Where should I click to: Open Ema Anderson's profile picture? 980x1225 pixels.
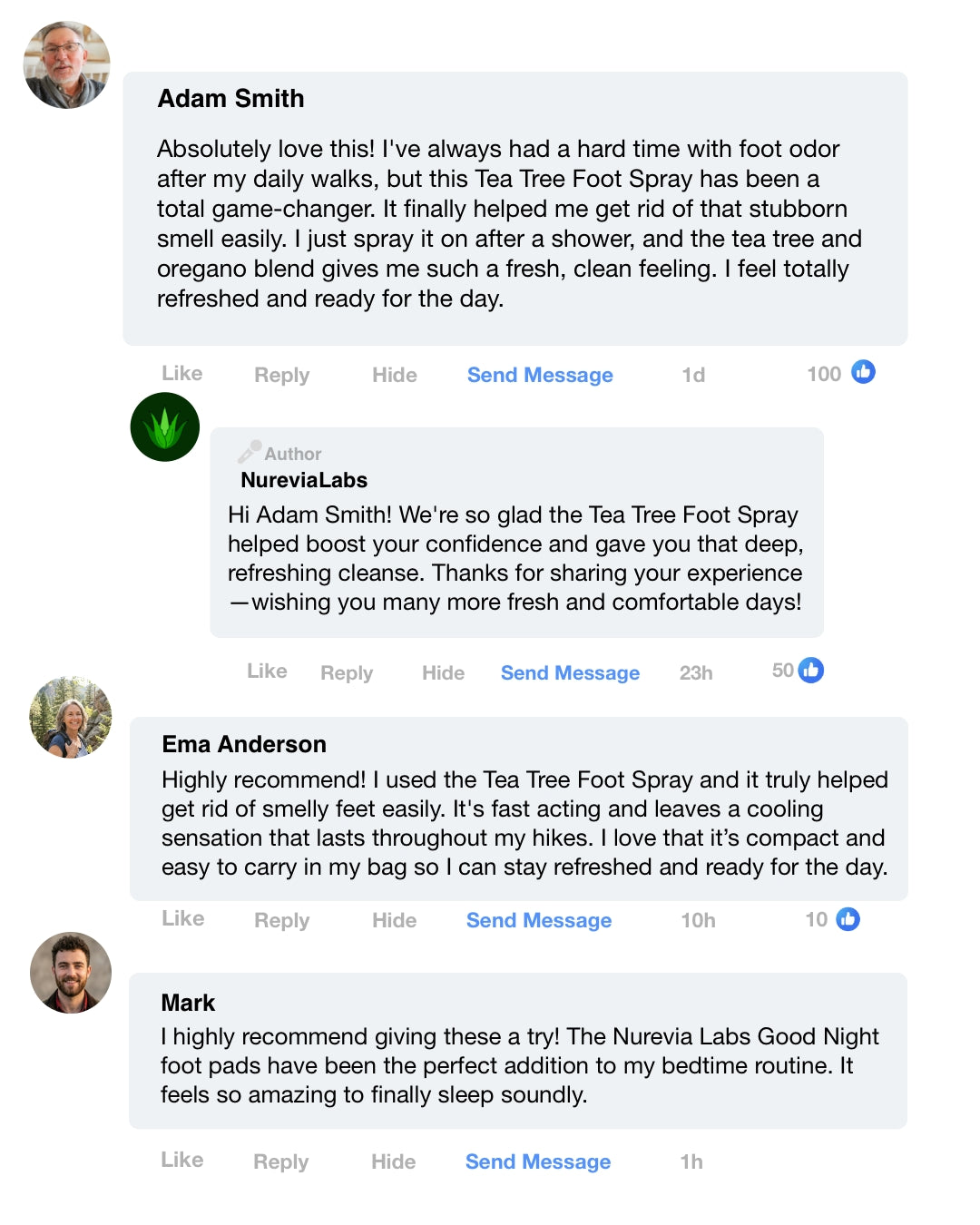(71, 717)
